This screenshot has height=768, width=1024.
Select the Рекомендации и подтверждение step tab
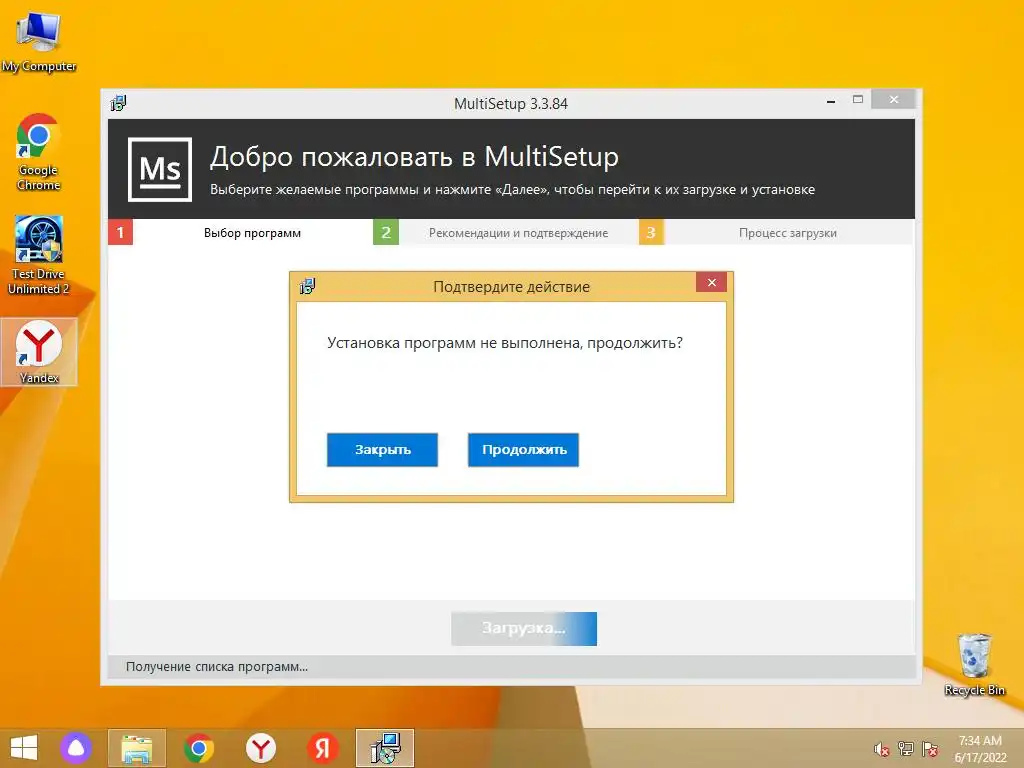click(x=519, y=232)
